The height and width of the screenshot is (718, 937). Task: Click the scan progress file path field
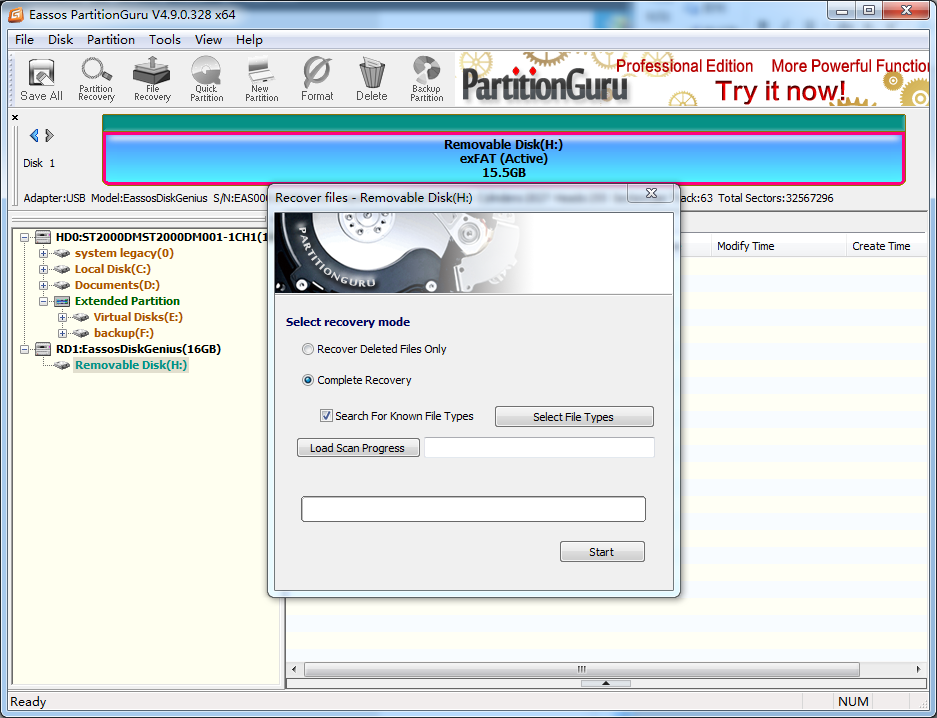539,447
